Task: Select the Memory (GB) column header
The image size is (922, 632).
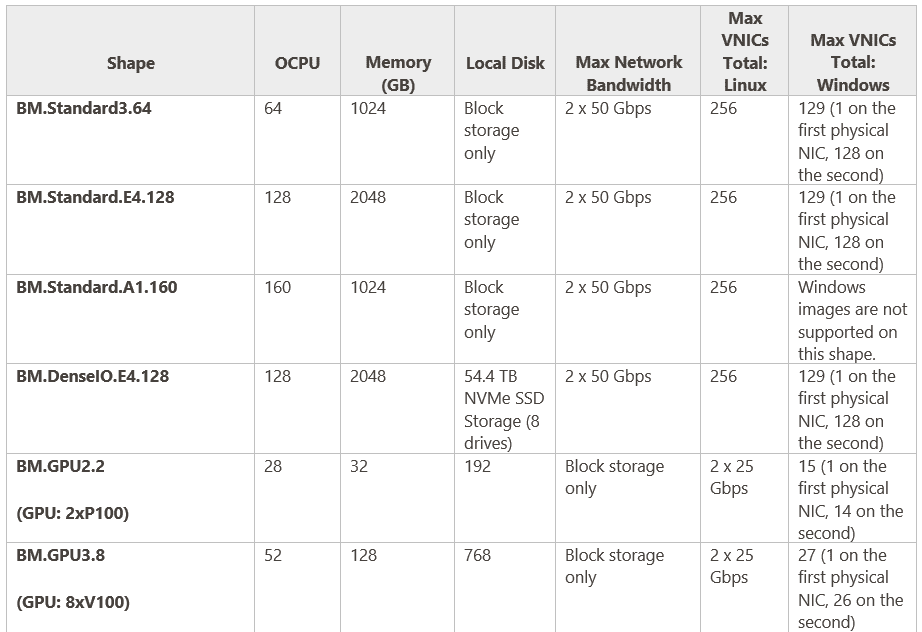Action: tap(398, 74)
